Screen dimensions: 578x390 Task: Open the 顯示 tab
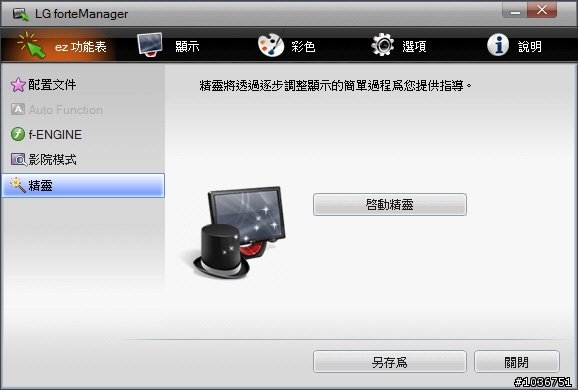pos(169,46)
